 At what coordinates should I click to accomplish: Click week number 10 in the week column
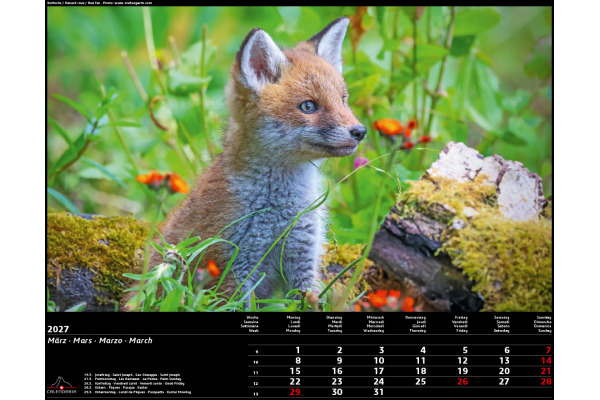click(x=256, y=362)
